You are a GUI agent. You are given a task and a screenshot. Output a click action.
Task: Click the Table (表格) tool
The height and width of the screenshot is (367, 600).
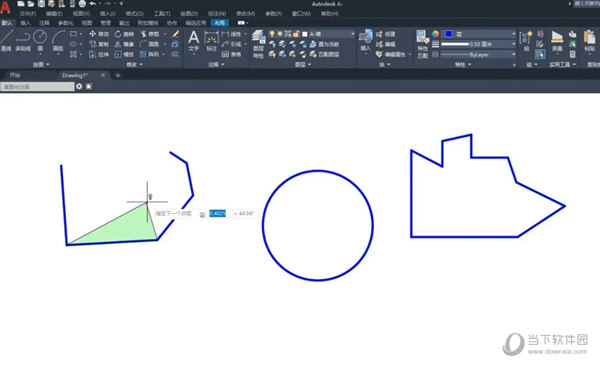point(232,55)
